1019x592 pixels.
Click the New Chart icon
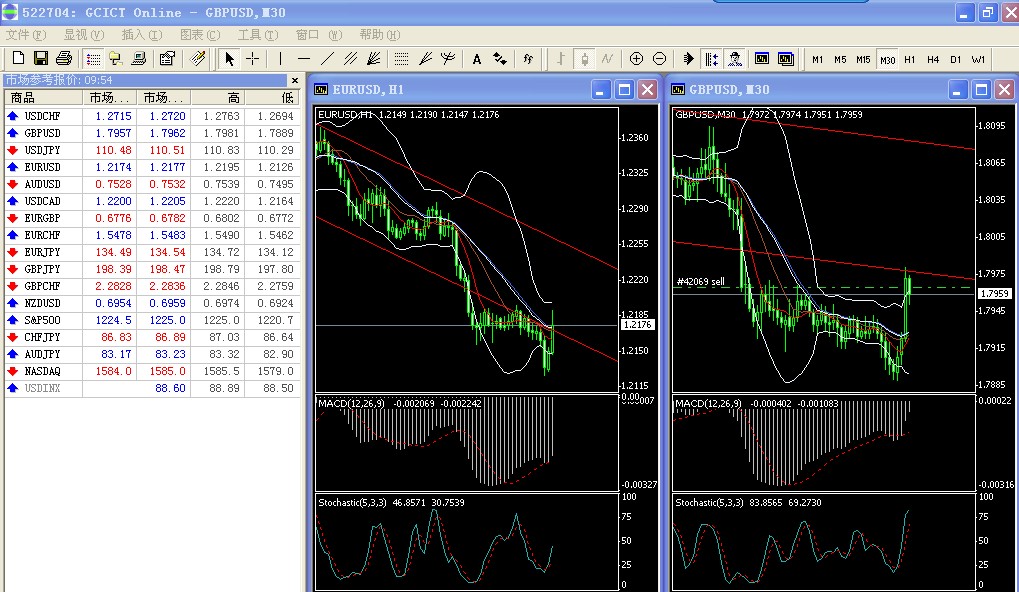coord(17,59)
